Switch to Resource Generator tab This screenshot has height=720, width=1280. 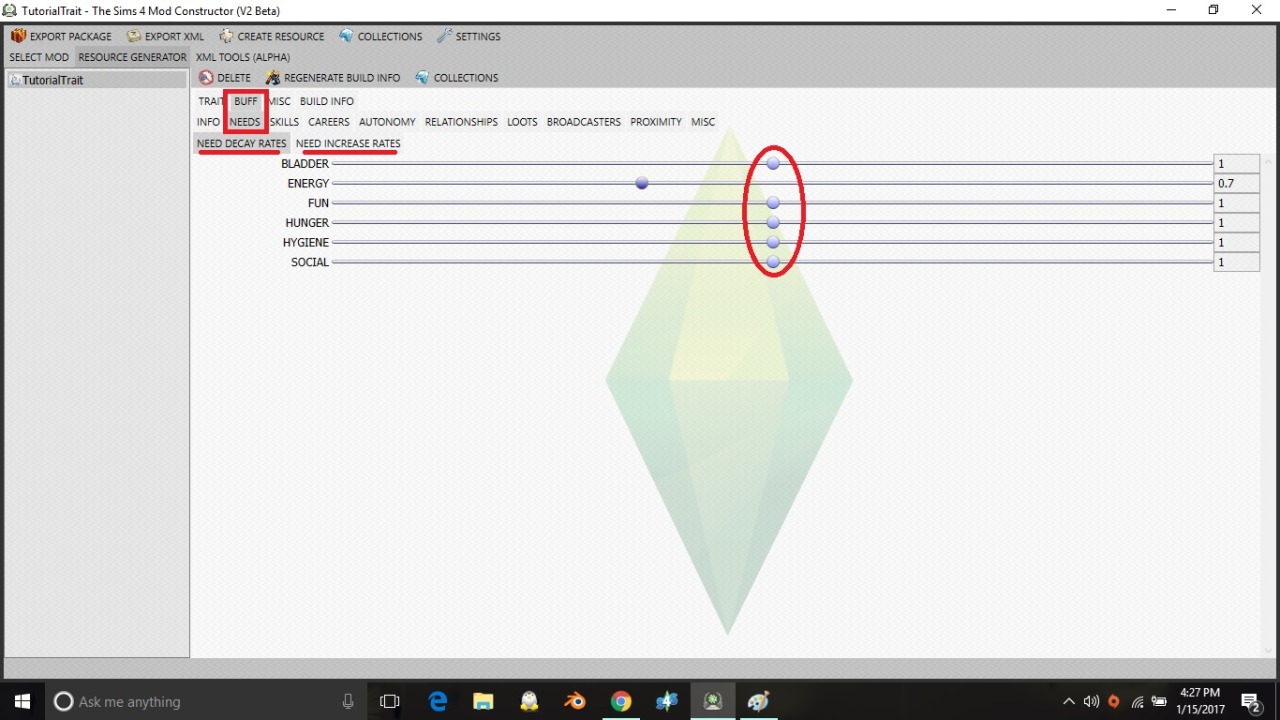pos(133,57)
